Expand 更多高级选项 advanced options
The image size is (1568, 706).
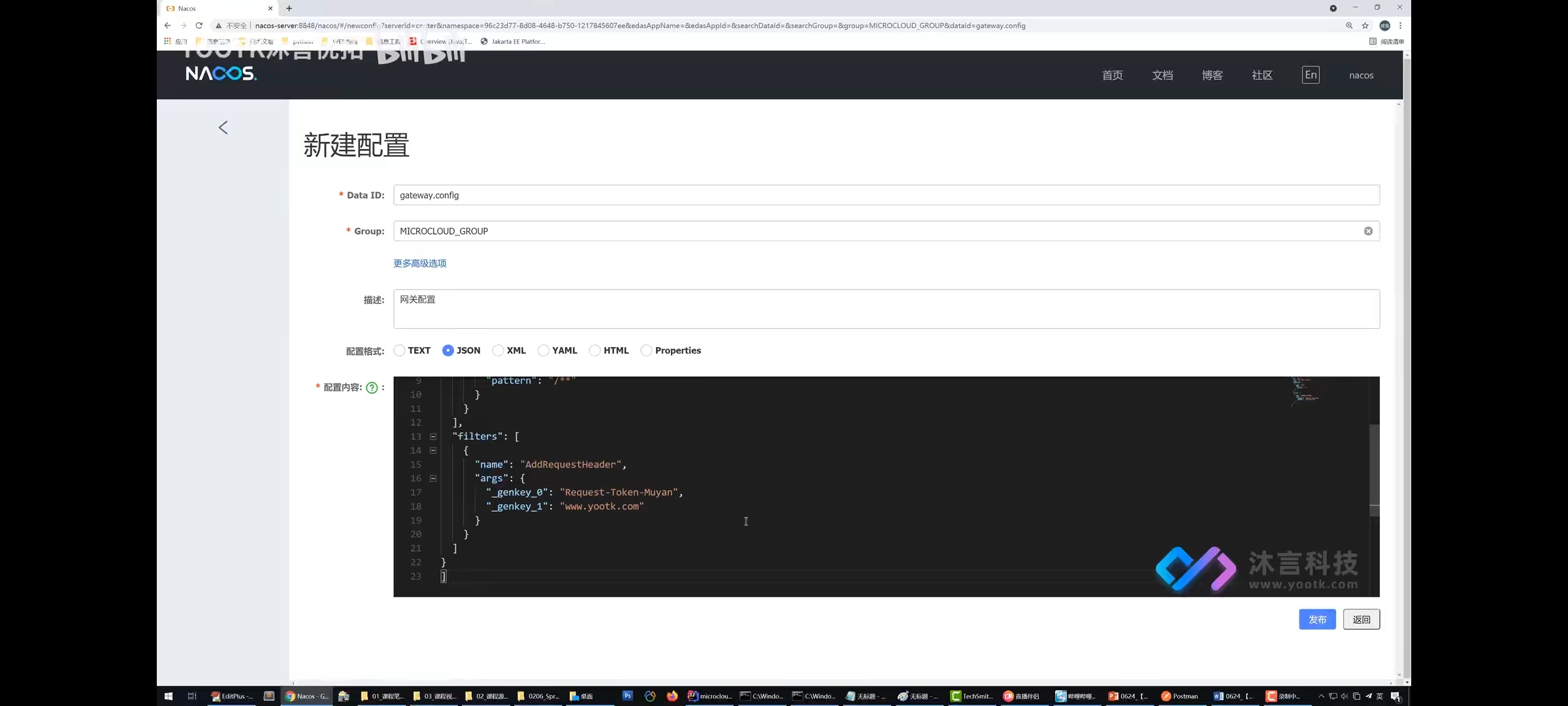tap(419, 263)
